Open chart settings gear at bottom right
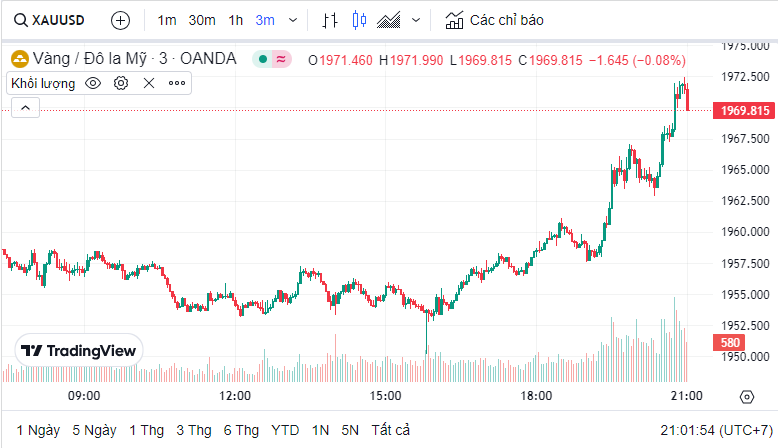The image size is (778, 448). point(746,397)
